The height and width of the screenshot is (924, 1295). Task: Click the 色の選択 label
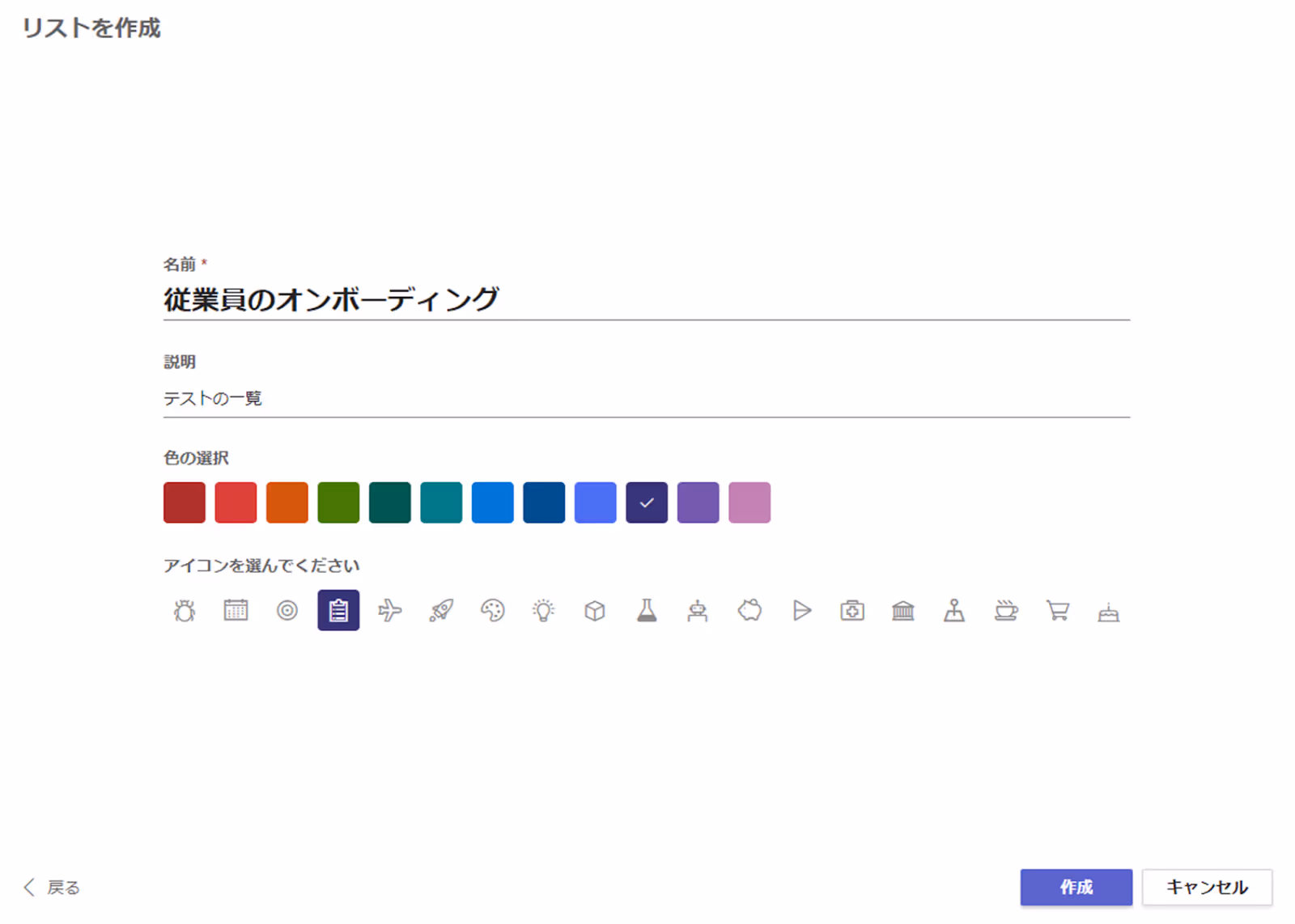tap(197, 458)
